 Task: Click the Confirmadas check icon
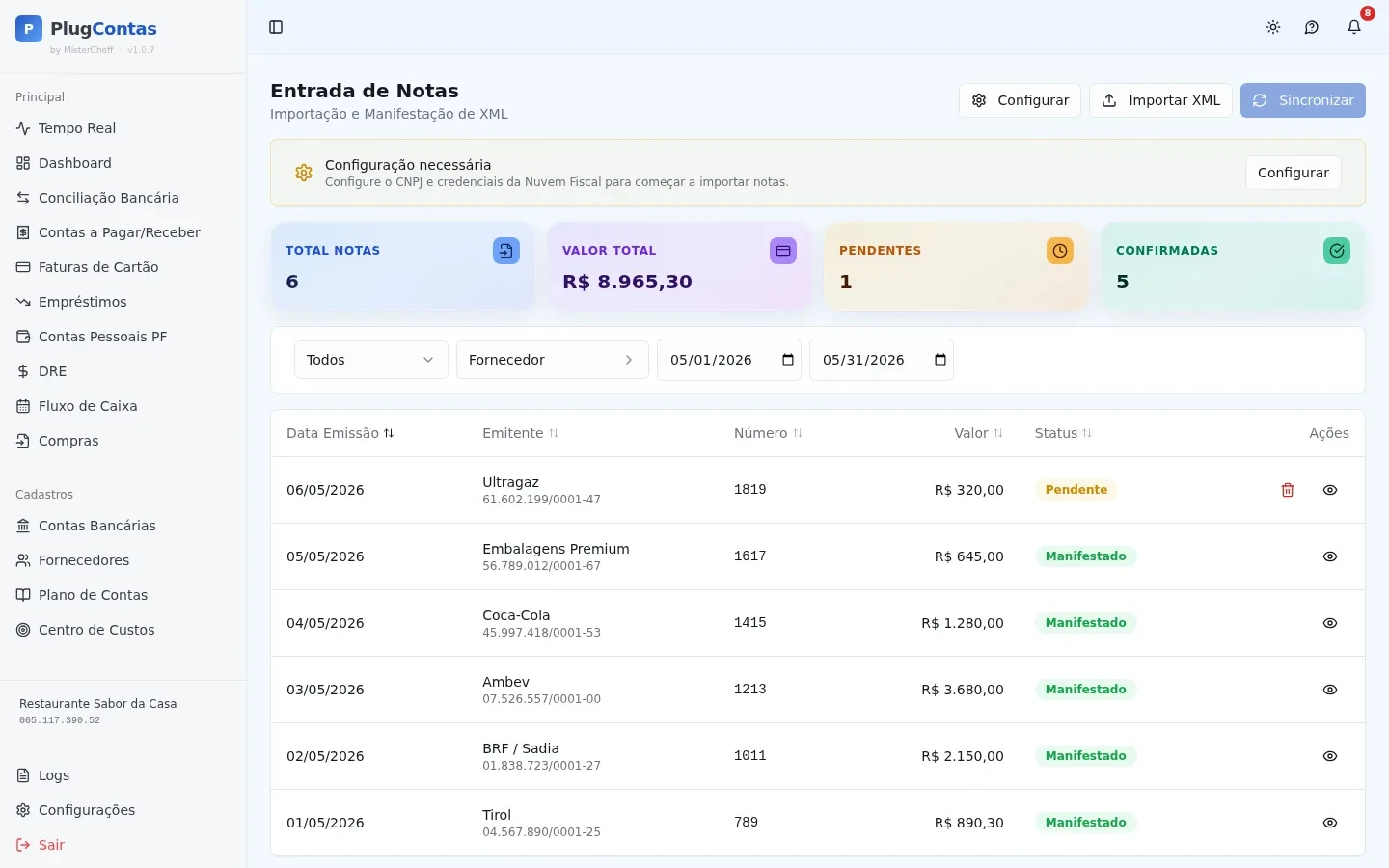(x=1337, y=251)
